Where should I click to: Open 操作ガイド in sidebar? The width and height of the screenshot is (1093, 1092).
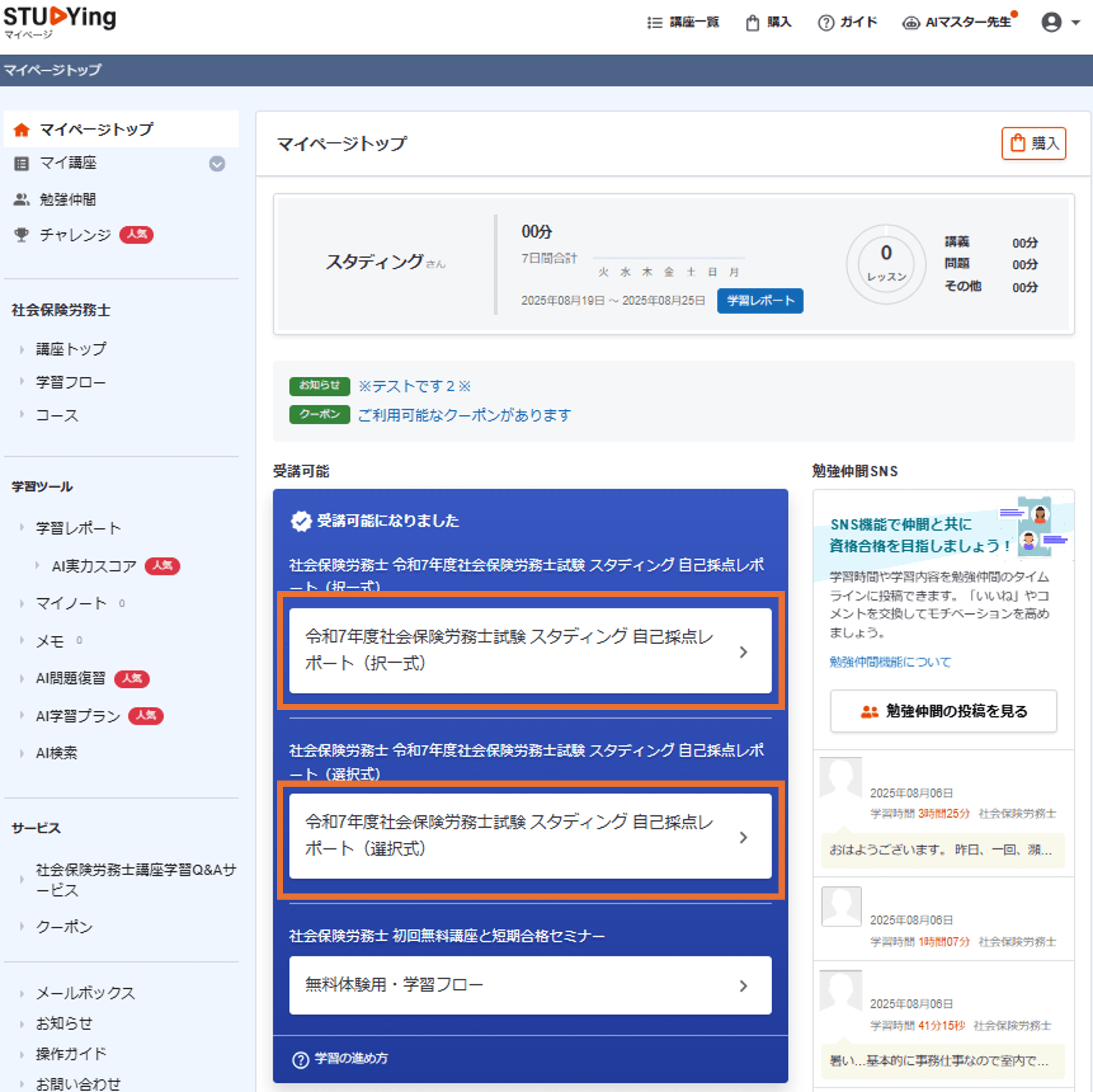click(x=71, y=1054)
